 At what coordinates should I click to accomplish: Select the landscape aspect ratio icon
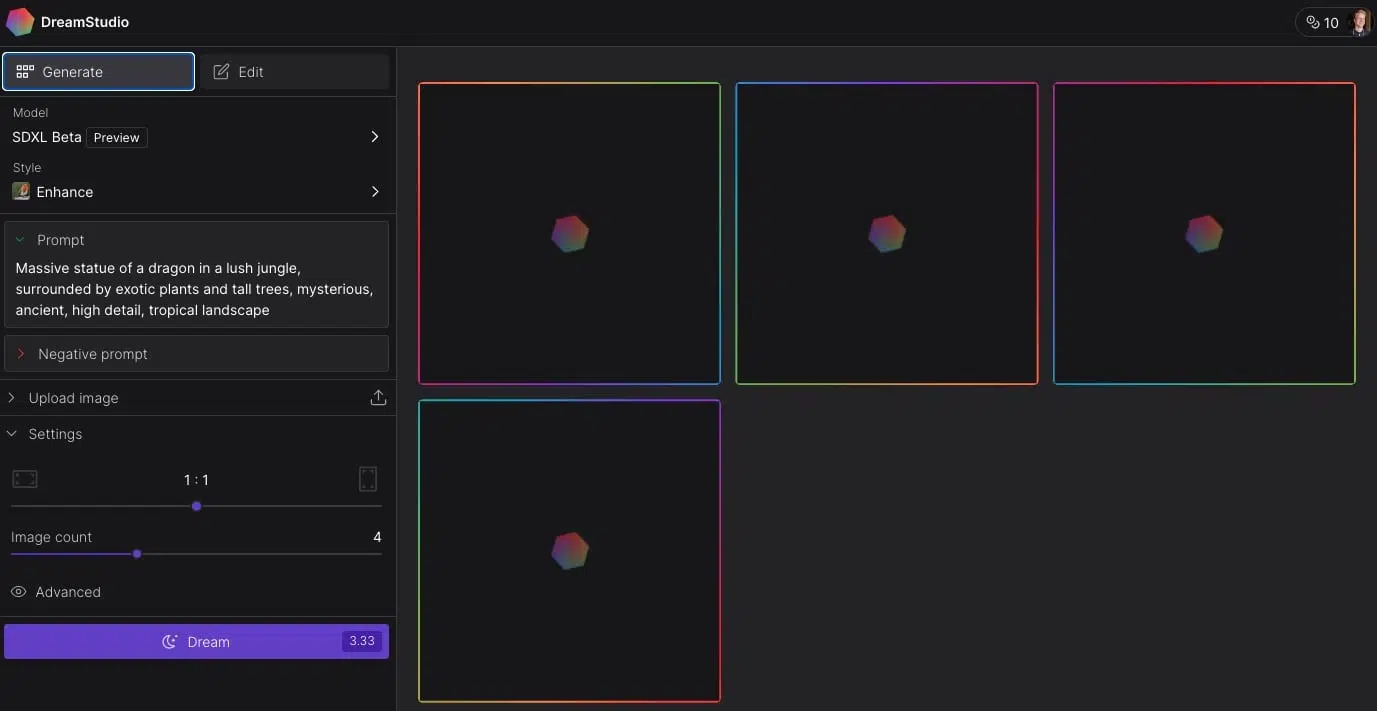pos(24,479)
